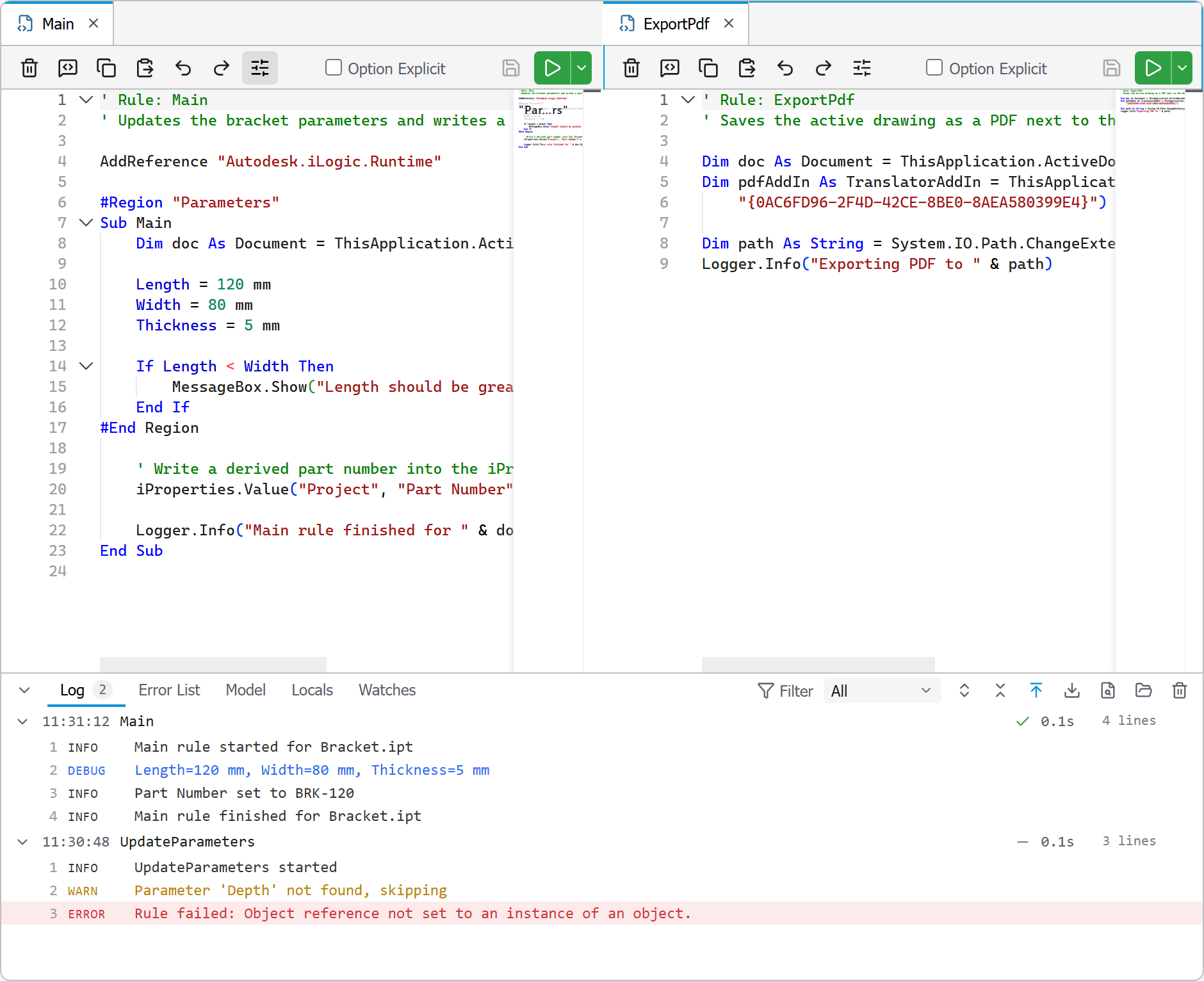Select 'Part Number set to BRK-120' log line

tap(602, 793)
